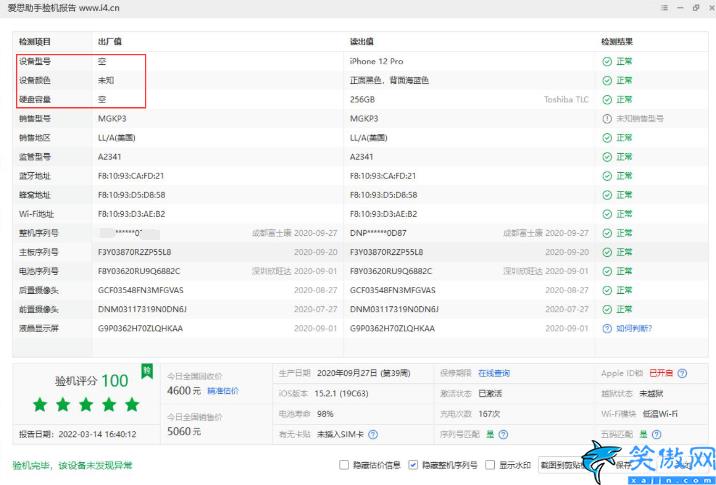Select factory mainboard serial F3Y03870R2ZP55L8

click(x=134, y=252)
